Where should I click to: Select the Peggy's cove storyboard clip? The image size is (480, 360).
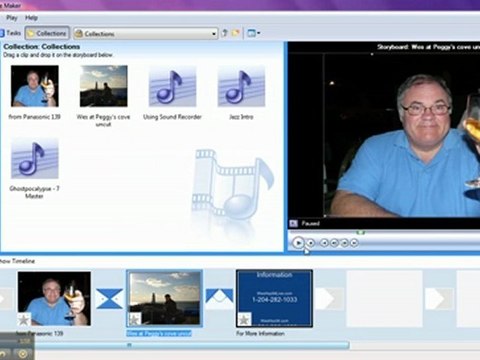tap(164, 298)
